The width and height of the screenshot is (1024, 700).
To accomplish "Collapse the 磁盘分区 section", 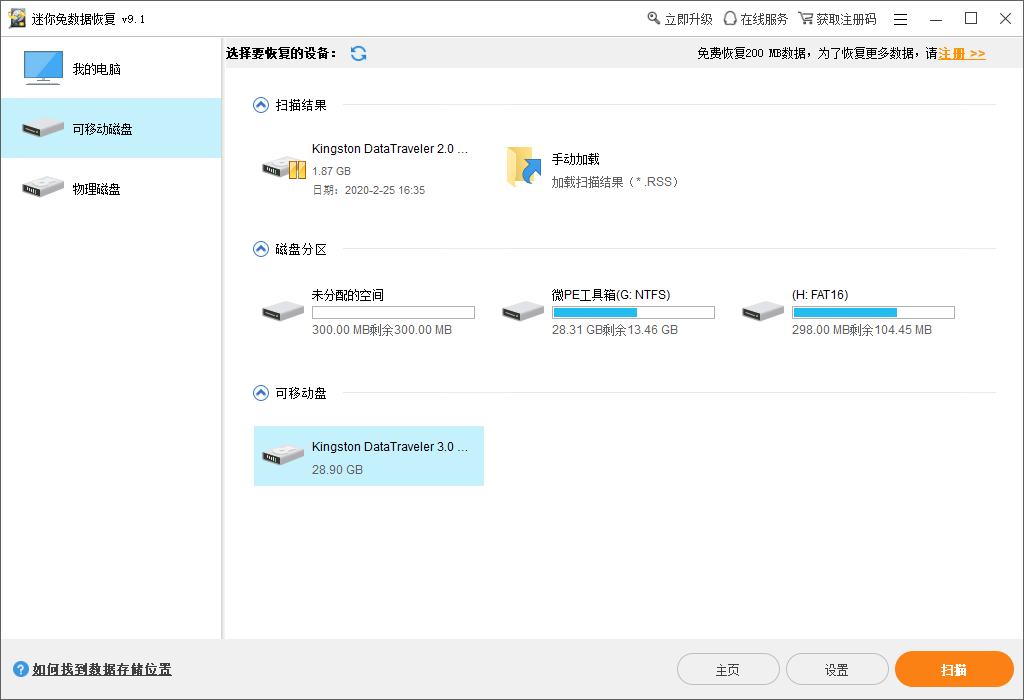I will [261, 249].
